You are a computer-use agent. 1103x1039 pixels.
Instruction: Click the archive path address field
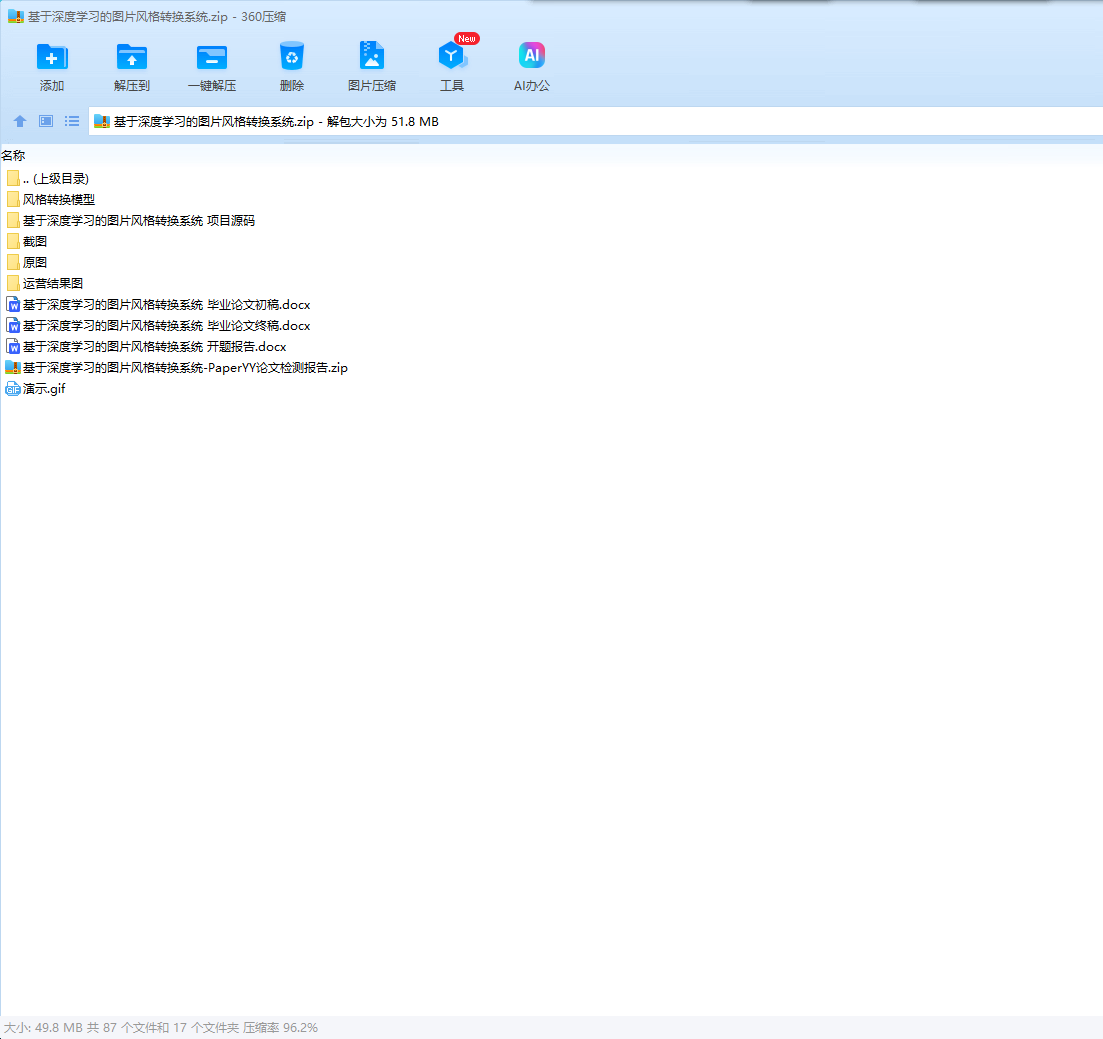595,121
